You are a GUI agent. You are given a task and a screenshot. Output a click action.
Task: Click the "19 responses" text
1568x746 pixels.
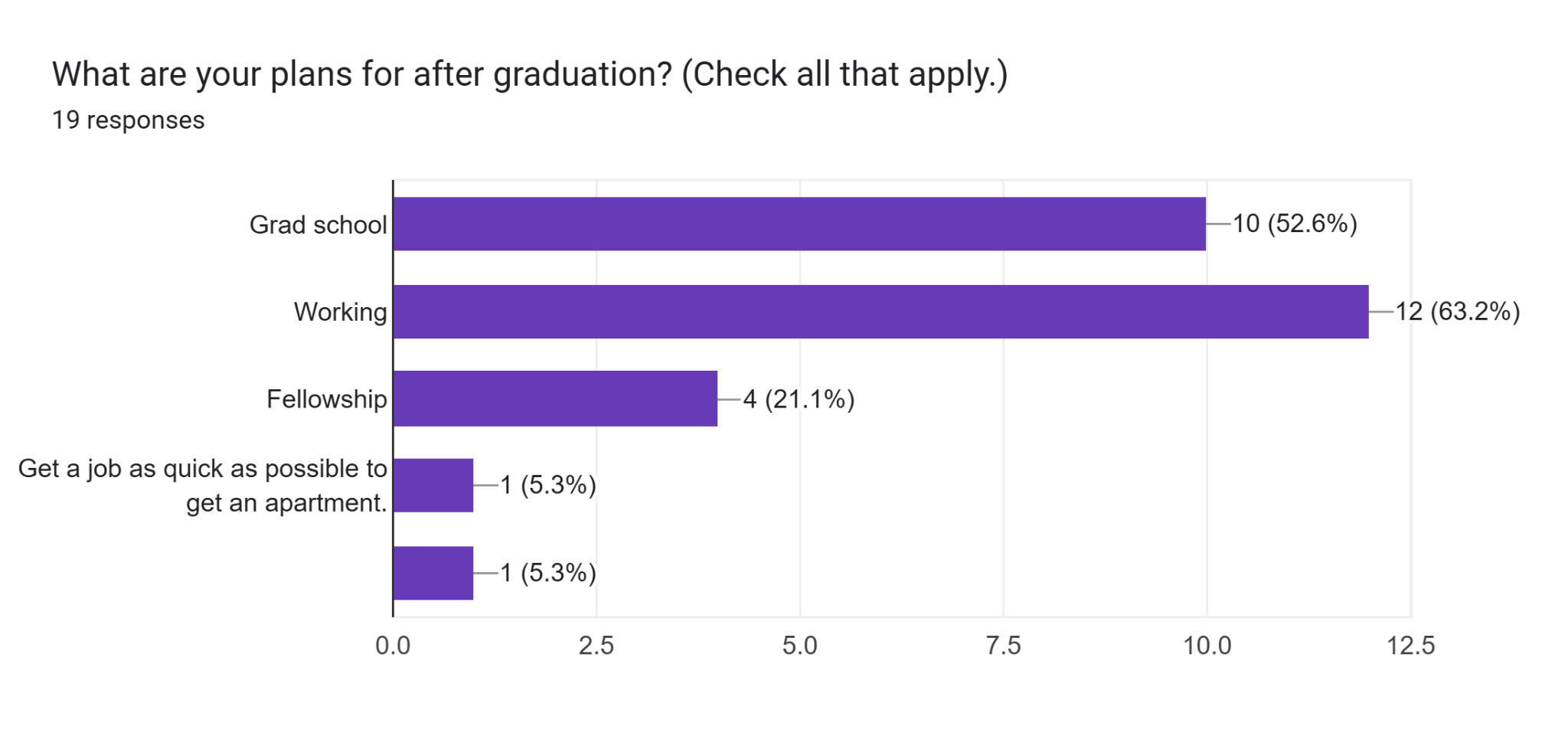tap(128, 120)
